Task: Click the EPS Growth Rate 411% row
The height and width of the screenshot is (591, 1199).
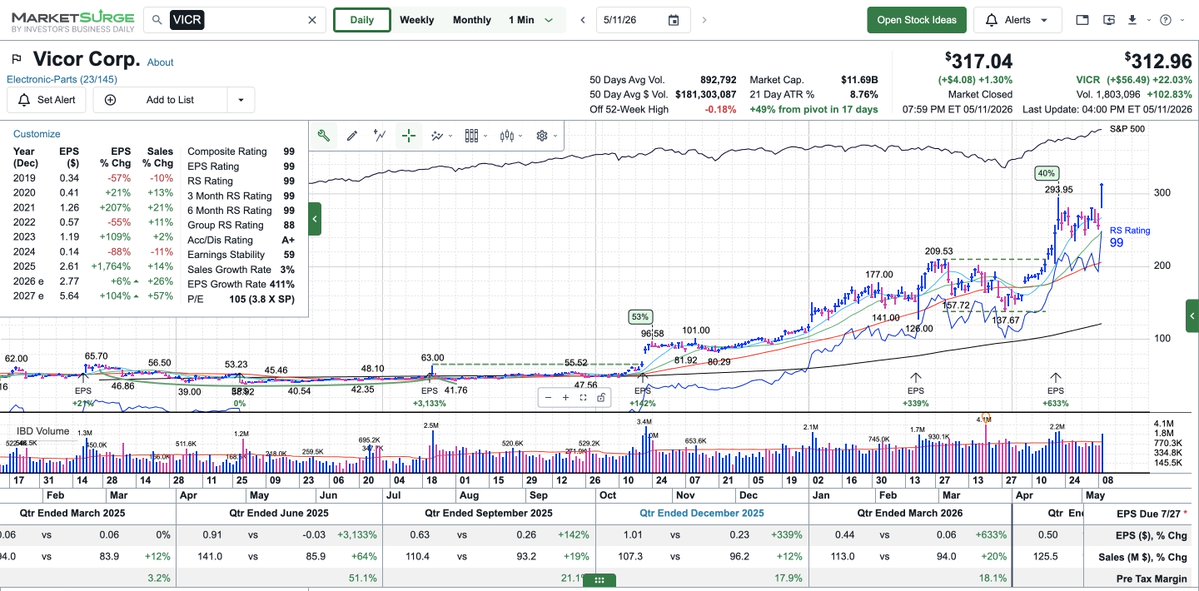Action: (241, 284)
